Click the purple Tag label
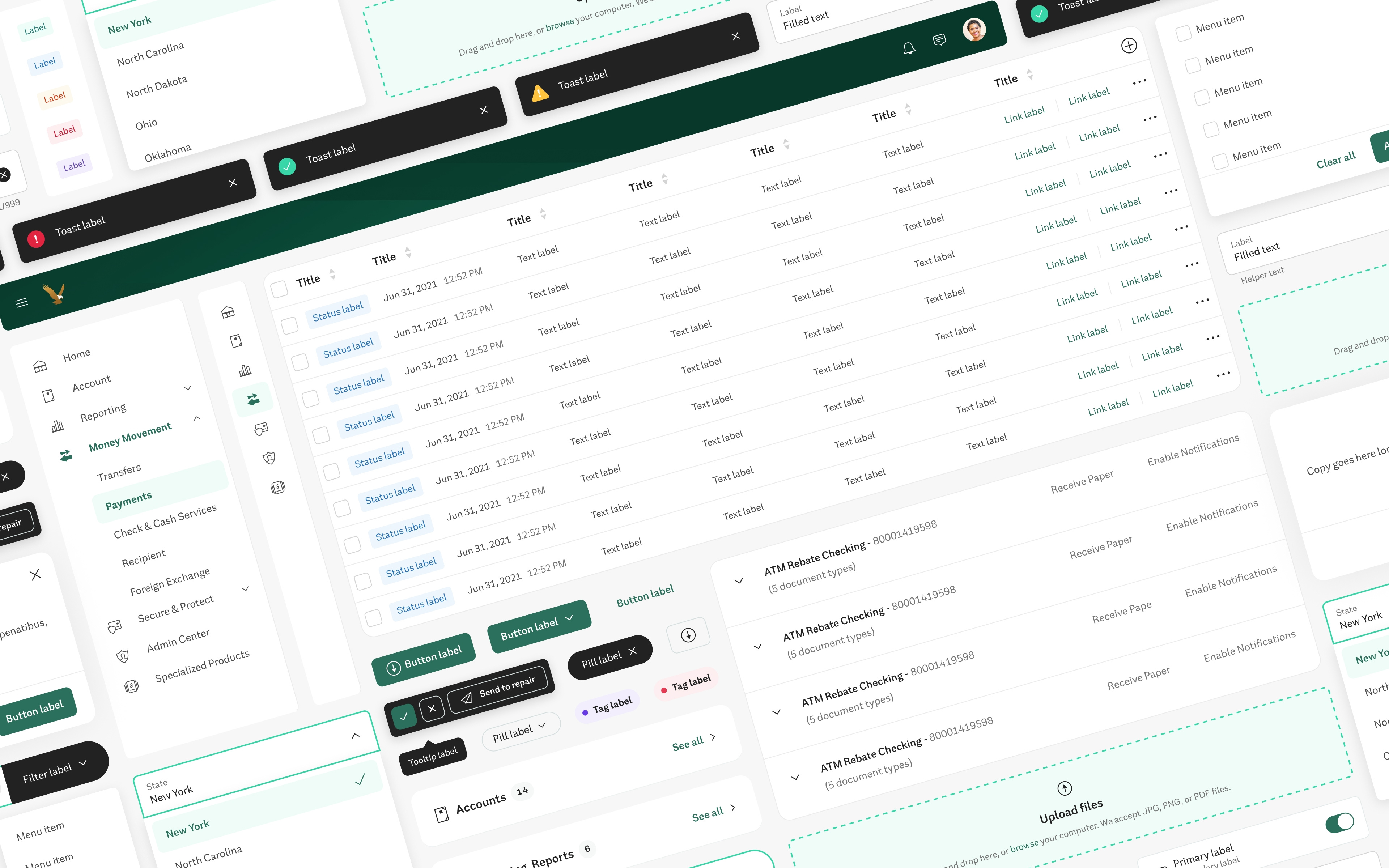The height and width of the screenshot is (868, 1389). tap(607, 706)
